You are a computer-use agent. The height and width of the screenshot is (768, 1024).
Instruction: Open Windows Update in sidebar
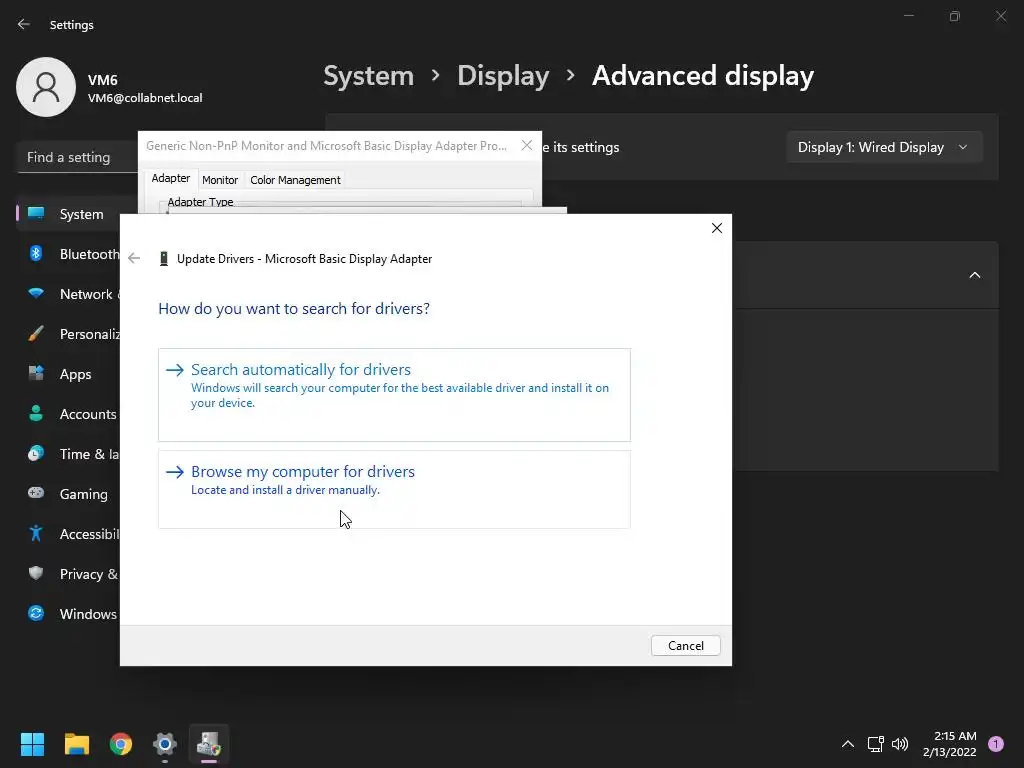69,614
